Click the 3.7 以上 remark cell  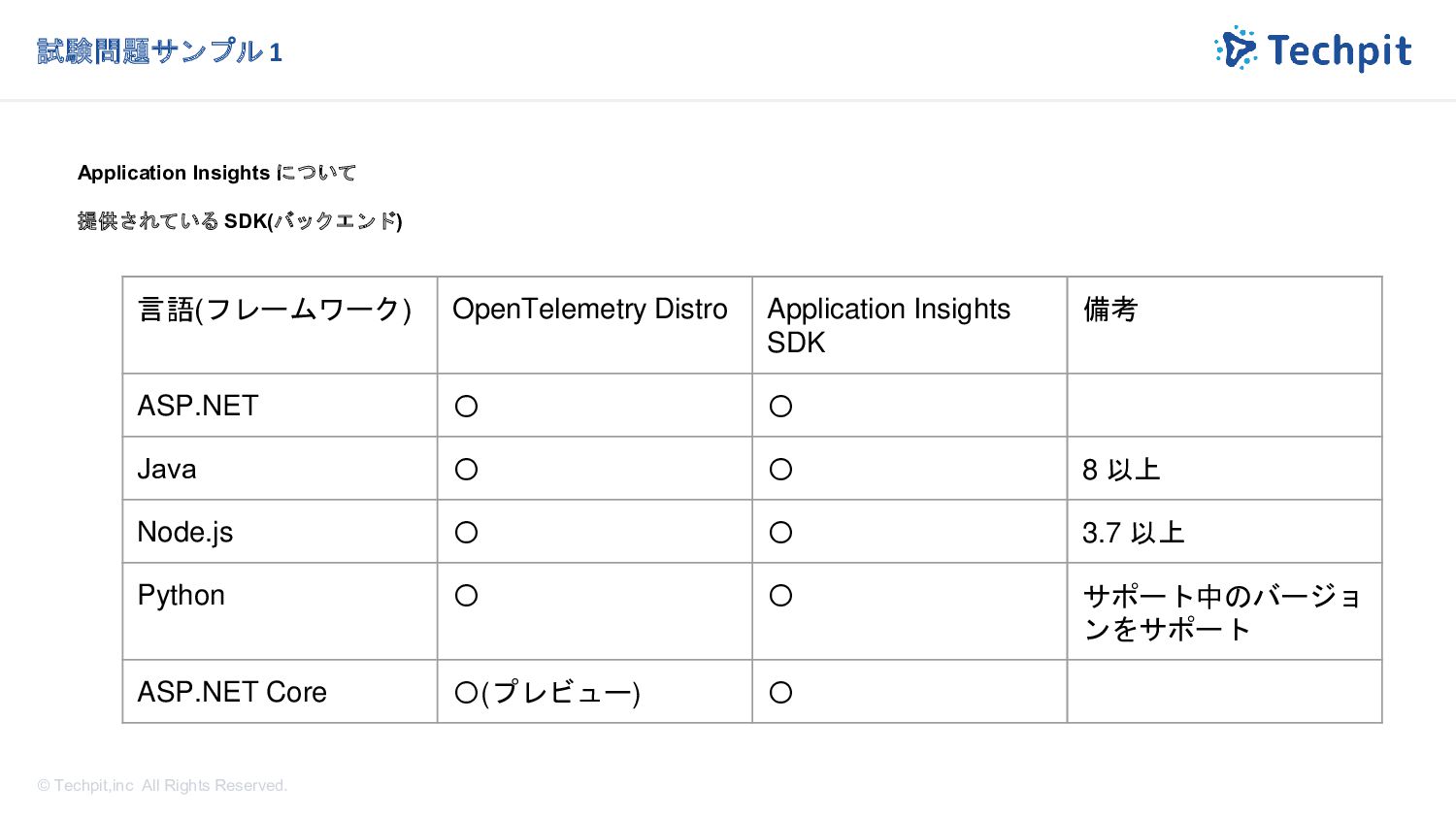tap(1225, 532)
